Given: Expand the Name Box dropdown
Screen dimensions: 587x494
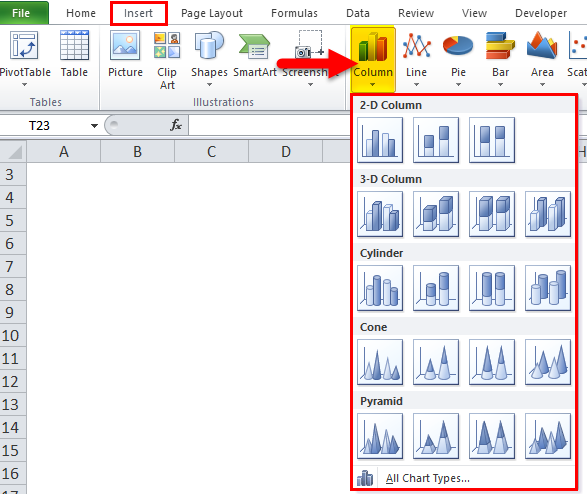Looking at the screenshot, I should tap(94, 126).
